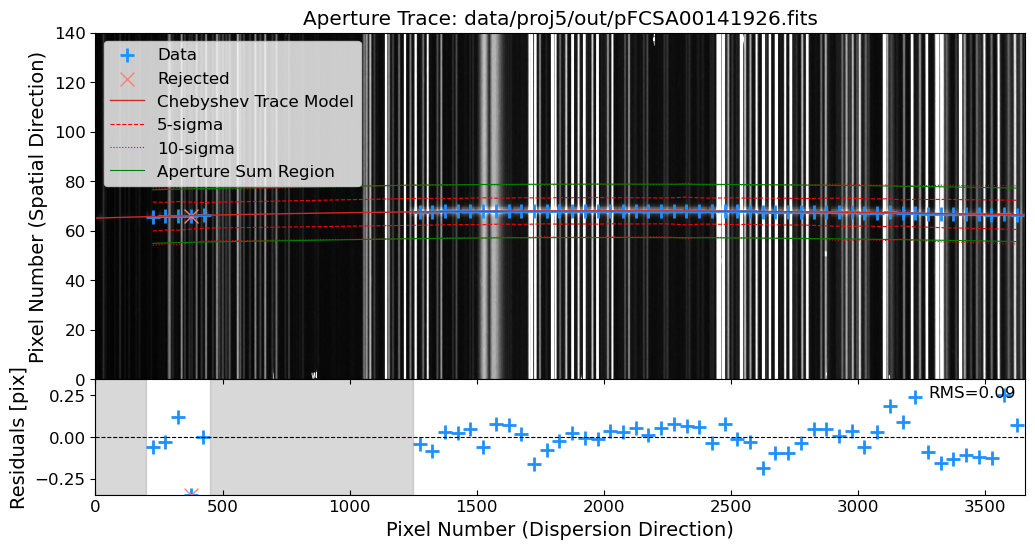Screen dimensions: 1035x549
Task: Select the solid red Chebyshev legend line
Action: click(x=127, y=102)
